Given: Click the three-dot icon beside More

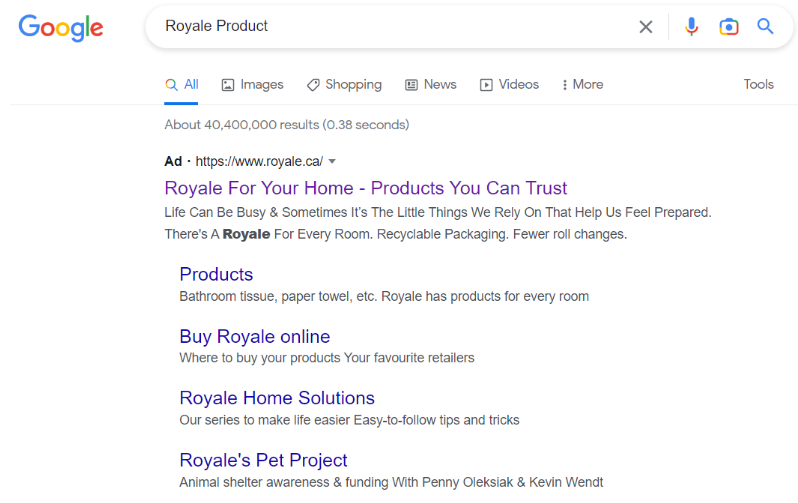Looking at the screenshot, I should (x=564, y=85).
